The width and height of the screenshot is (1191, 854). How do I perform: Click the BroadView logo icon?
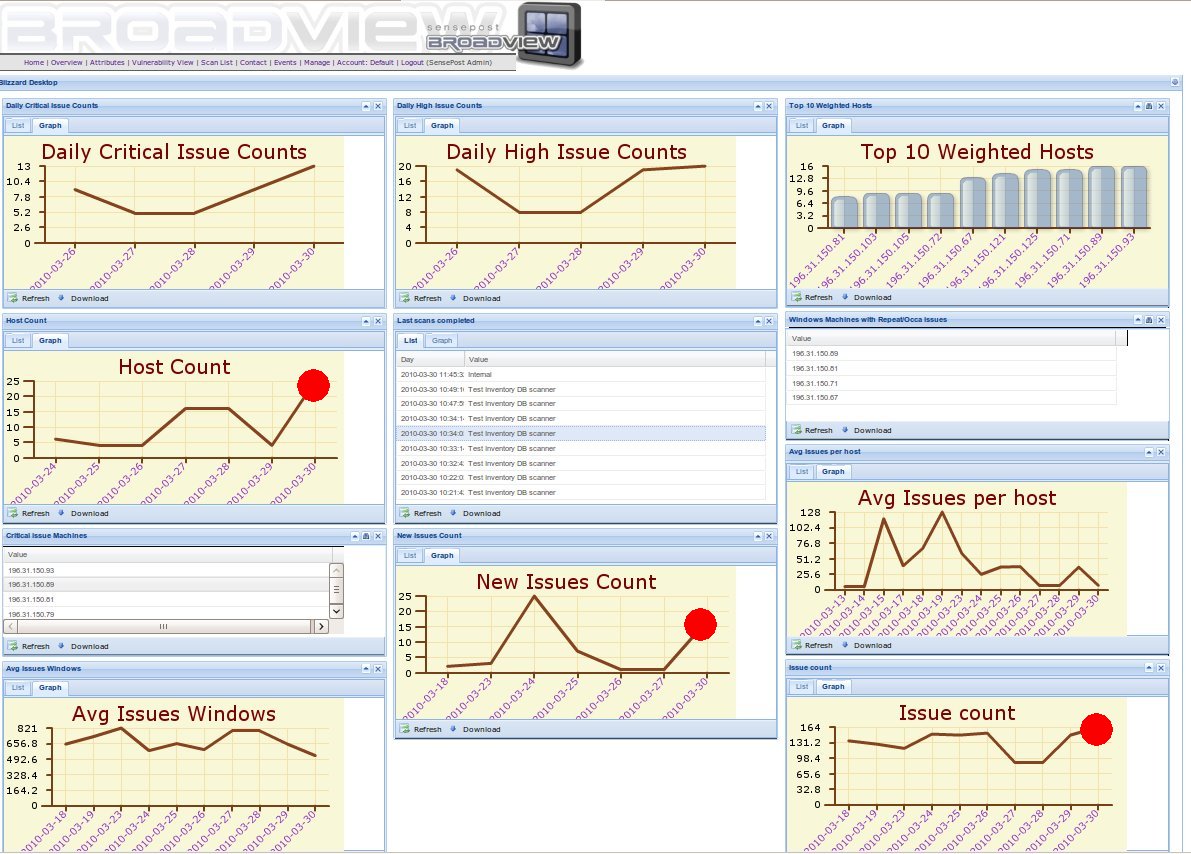(548, 34)
